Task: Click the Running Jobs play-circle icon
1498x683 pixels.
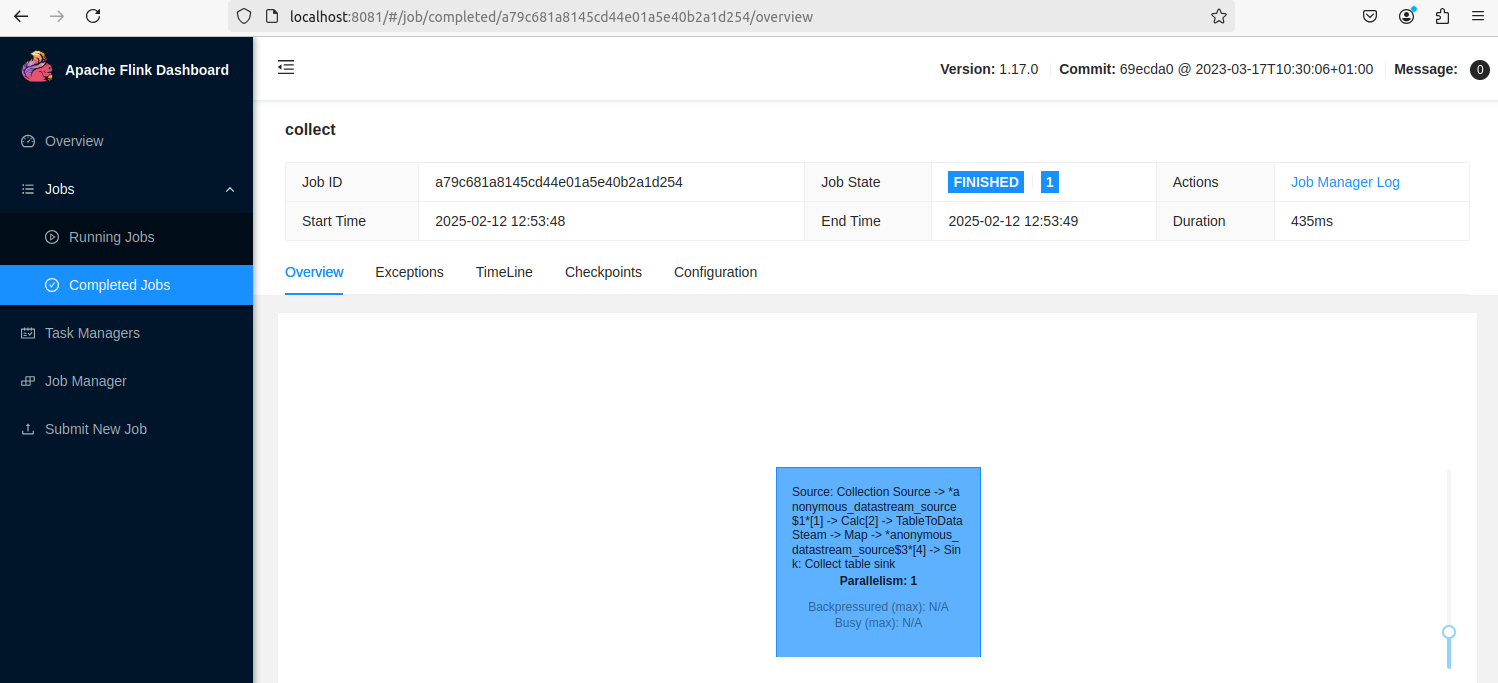Action: pos(52,237)
